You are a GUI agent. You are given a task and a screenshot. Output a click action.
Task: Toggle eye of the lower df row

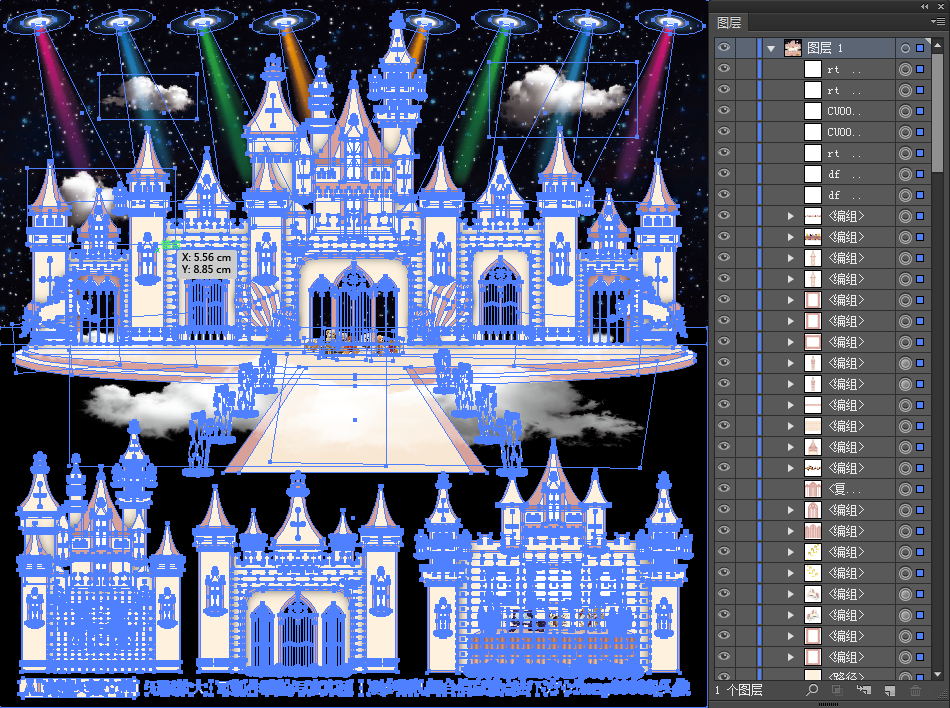724,194
